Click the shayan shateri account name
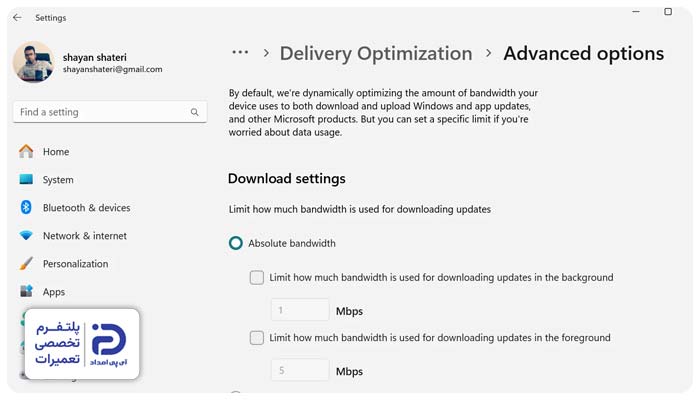Image resolution: width=700 pixels, height=400 pixels. pyautogui.click(x=95, y=57)
